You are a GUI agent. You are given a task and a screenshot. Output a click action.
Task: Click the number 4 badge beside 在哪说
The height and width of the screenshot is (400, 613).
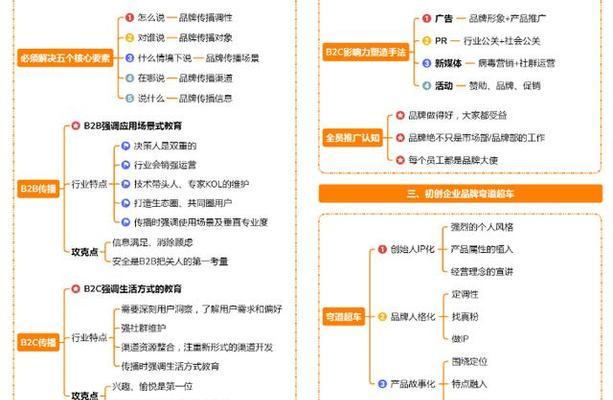pos(130,78)
